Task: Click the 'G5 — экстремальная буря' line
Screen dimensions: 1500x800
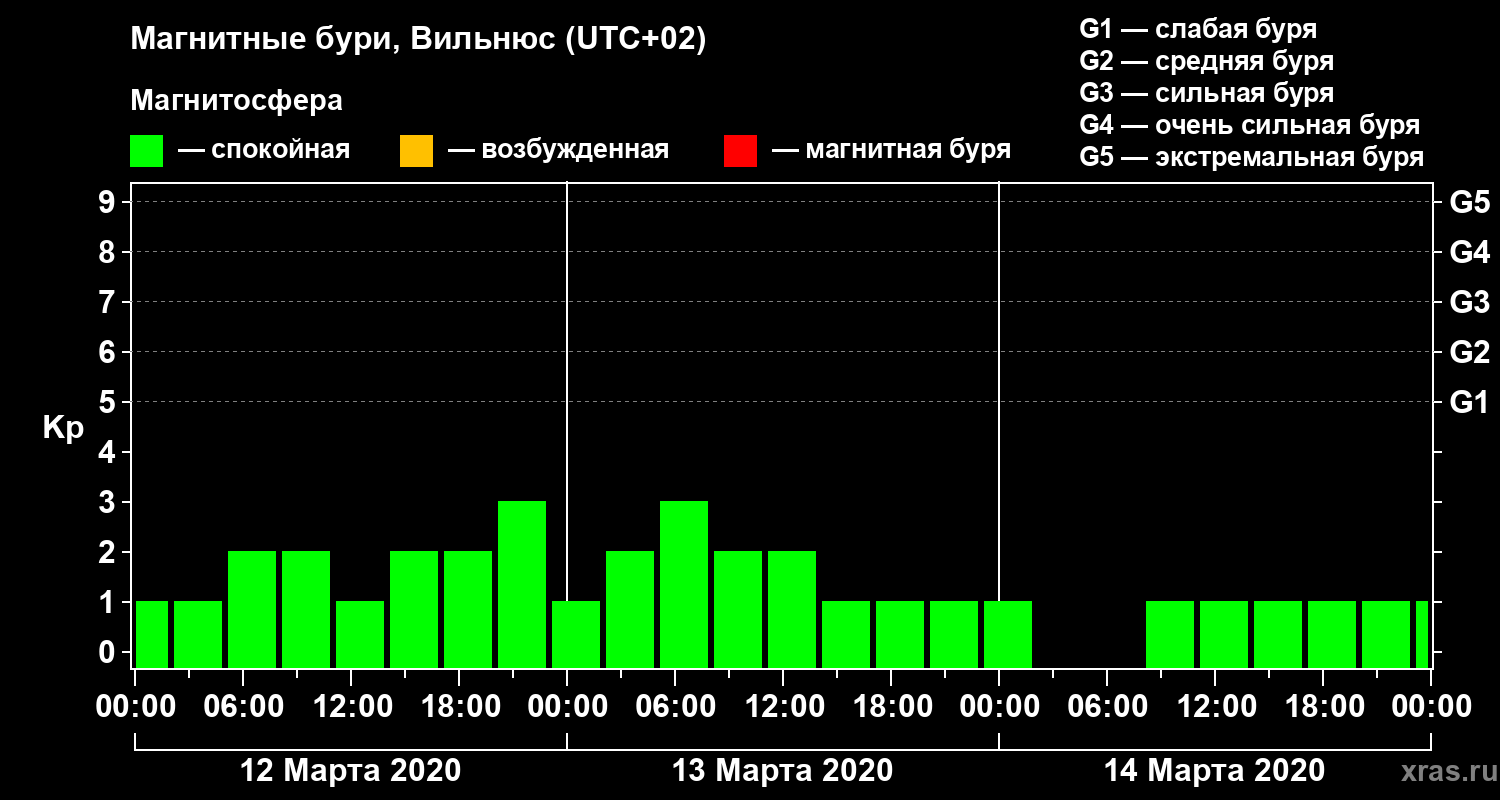Action: point(1252,157)
